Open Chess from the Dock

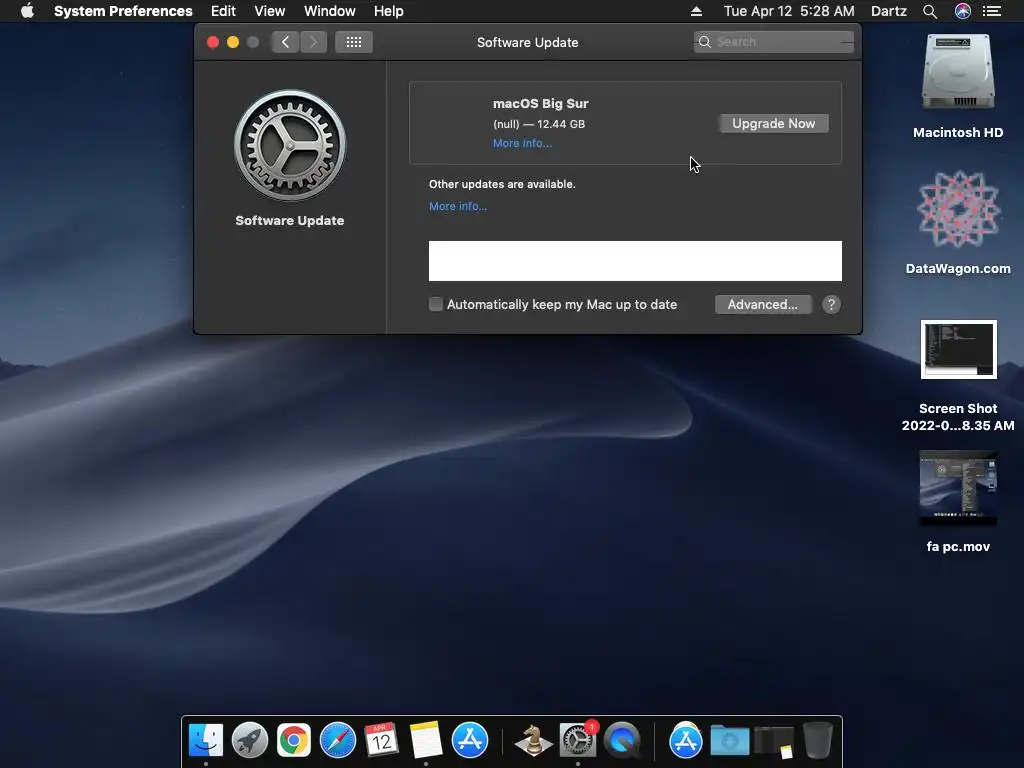pyautogui.click(x=533, y=741)
